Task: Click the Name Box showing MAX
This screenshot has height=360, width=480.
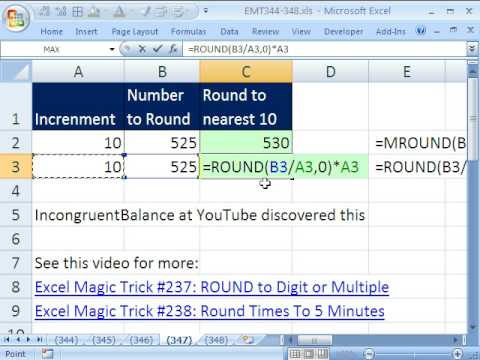Action: (55, 49)
